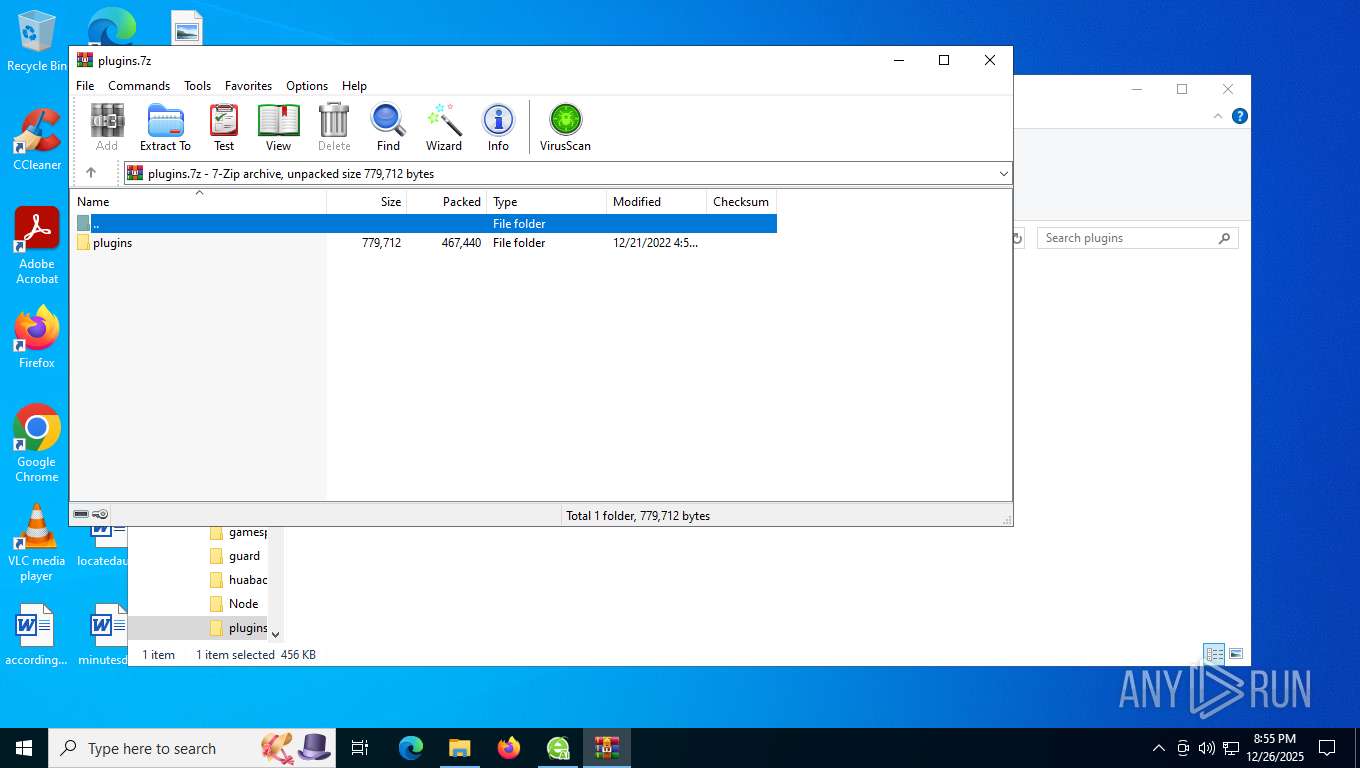Open the Firefox desktop icon
Screen dimensions: 1360x768
[37, 338]
